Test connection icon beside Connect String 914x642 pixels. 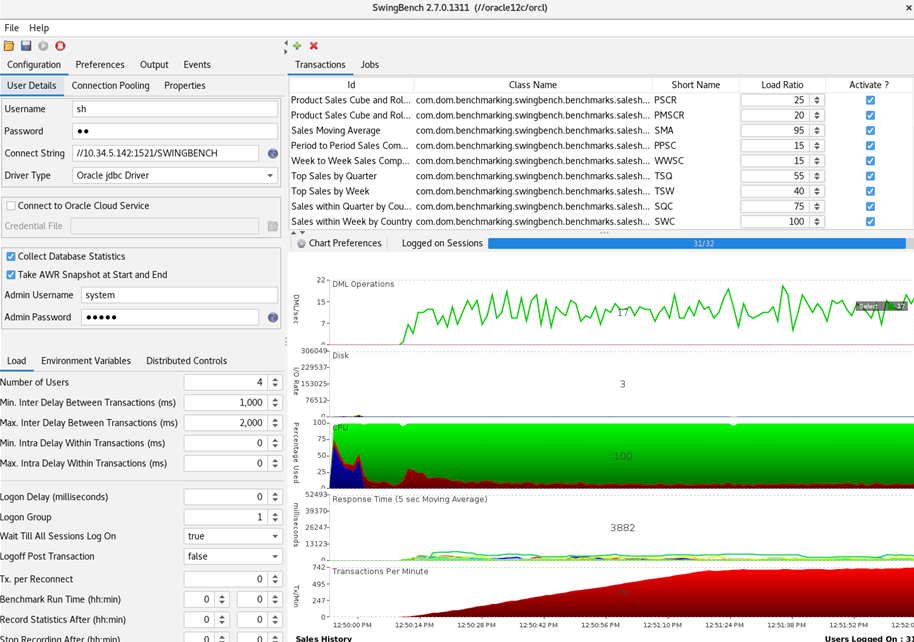[273, 153]
